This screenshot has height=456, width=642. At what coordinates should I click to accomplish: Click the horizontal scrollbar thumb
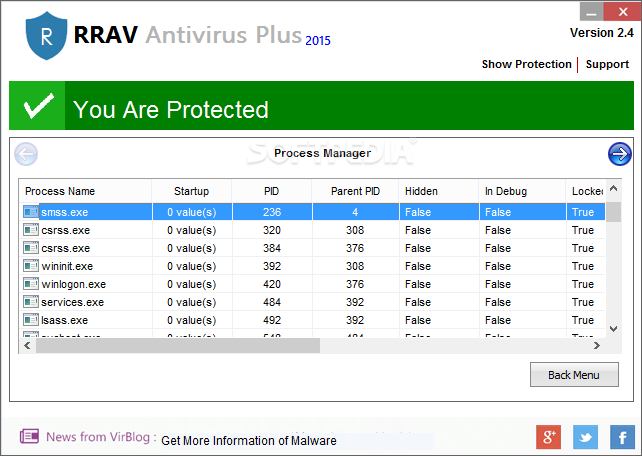point(178,345)
